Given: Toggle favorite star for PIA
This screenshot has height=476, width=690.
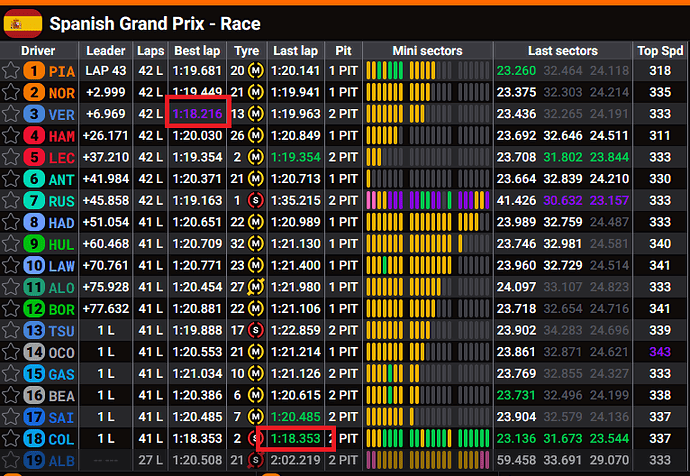Looking at the screenshot, I should pos(11,71).
